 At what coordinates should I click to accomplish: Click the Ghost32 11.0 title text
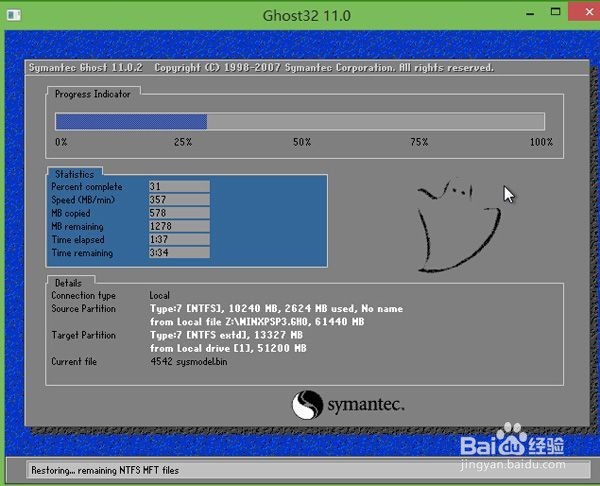(307, 16)
